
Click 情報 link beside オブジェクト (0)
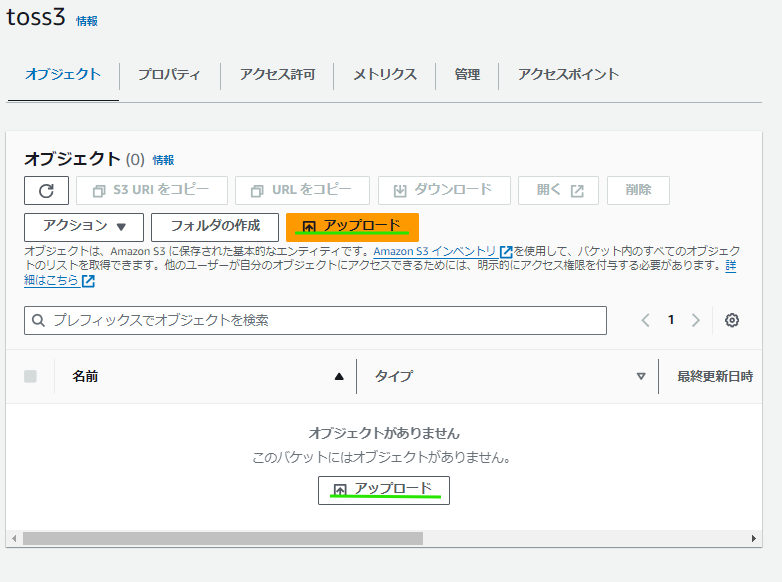click(x=163, y=160)
